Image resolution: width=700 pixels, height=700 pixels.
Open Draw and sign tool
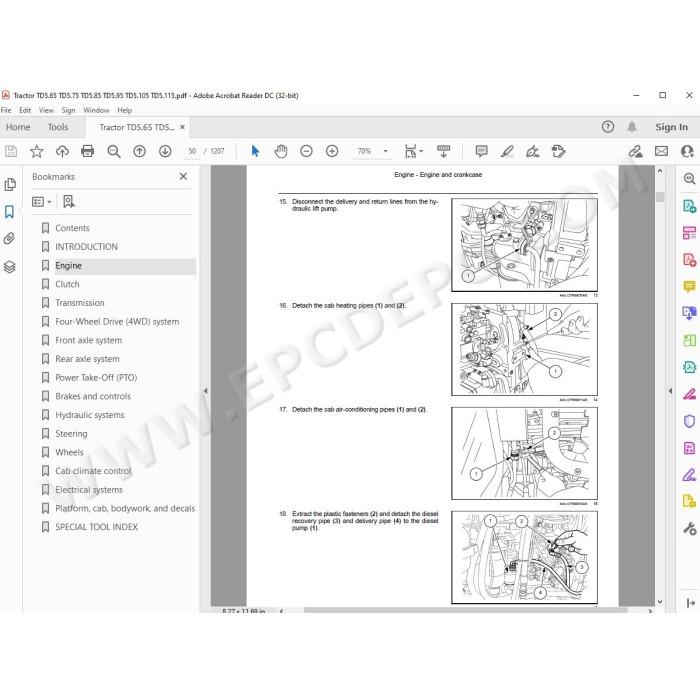[532, 151]
